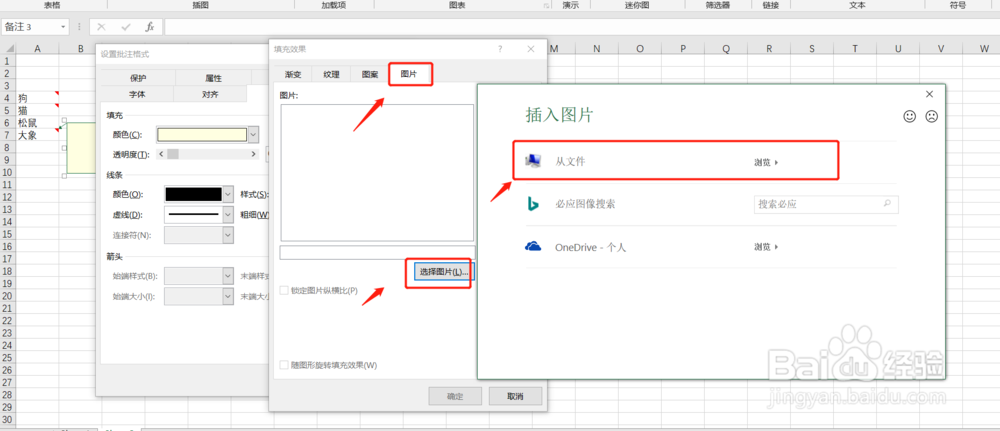The image size is (1000, 431).
Task: Click column header R
Action: tap(769, 49)
